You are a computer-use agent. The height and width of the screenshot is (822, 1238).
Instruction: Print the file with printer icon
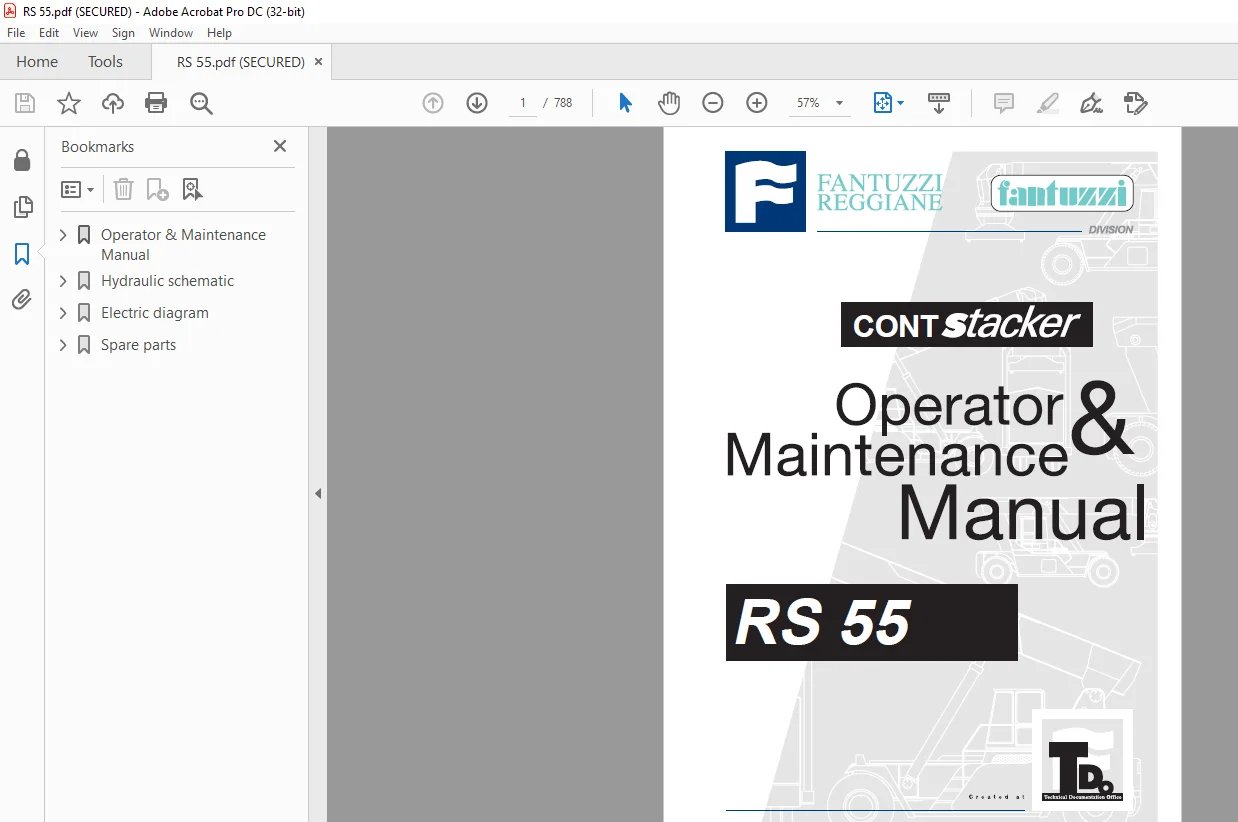(x=156, y=103)
